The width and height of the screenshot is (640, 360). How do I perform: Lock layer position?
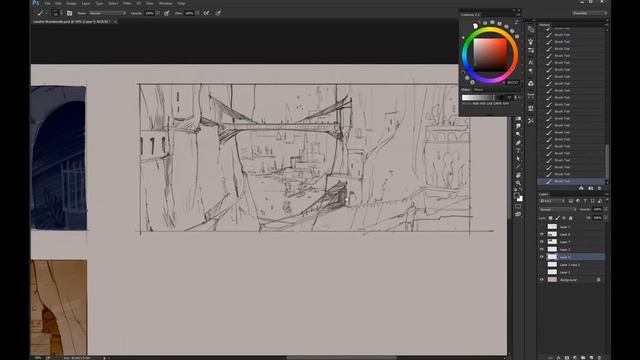coord(564,218)
